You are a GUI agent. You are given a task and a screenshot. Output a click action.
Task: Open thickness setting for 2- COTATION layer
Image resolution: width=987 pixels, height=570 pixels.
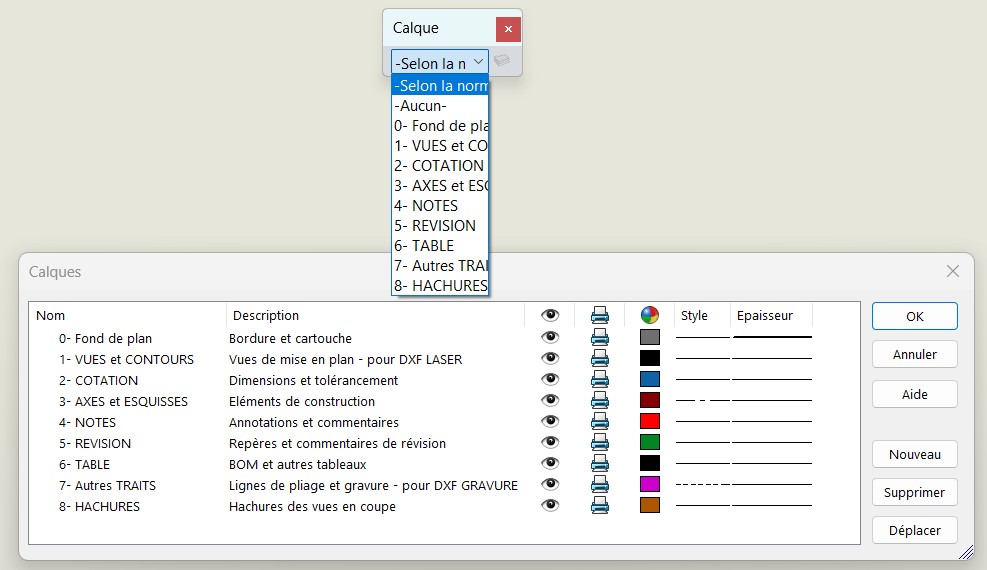click(772, 380)
